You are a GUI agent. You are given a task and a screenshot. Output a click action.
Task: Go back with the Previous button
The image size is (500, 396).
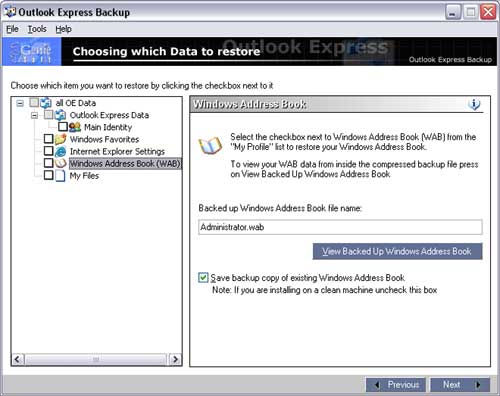click(x=396, y=385)
